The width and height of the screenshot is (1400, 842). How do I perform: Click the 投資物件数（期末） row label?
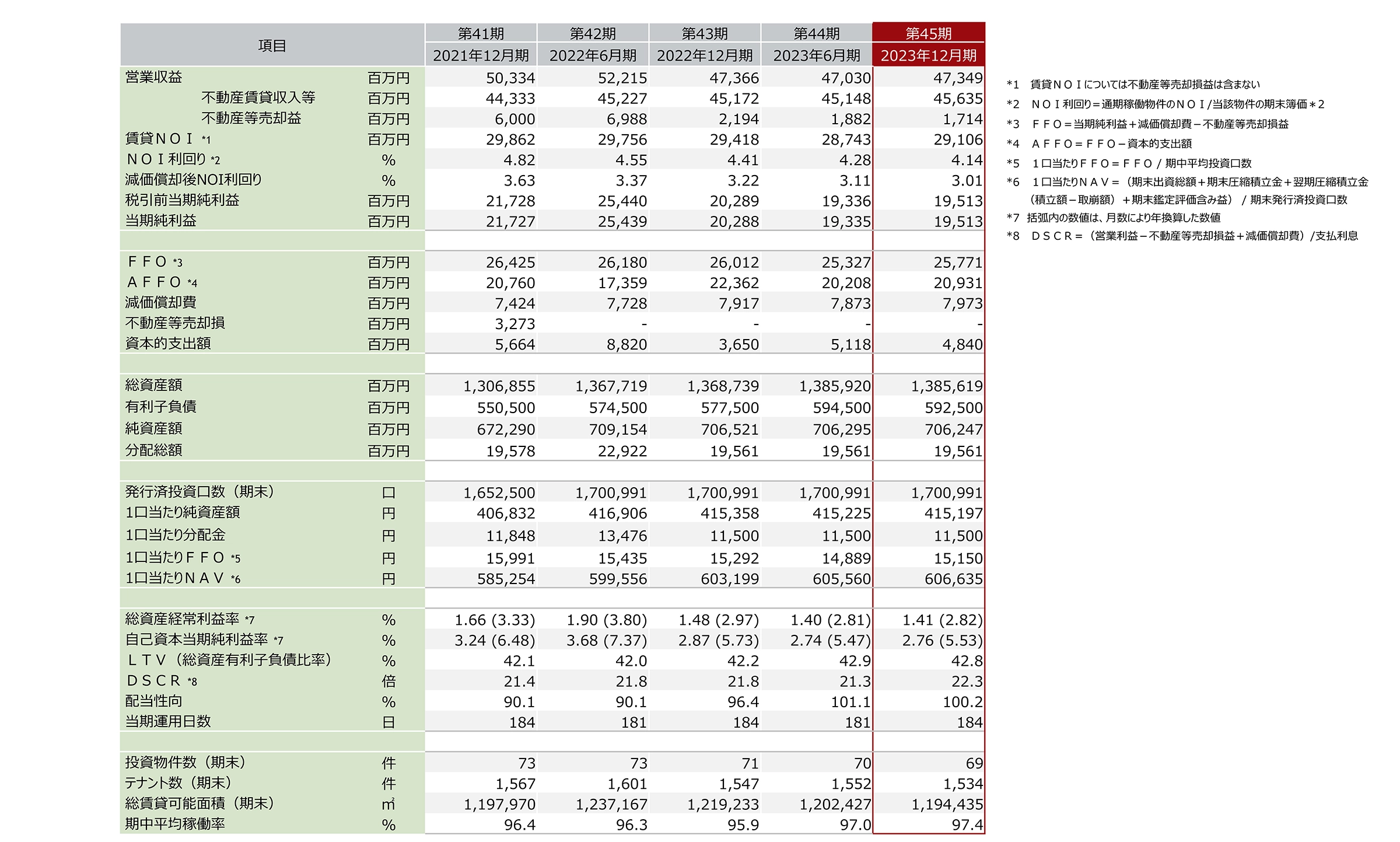tap(185, 762)
